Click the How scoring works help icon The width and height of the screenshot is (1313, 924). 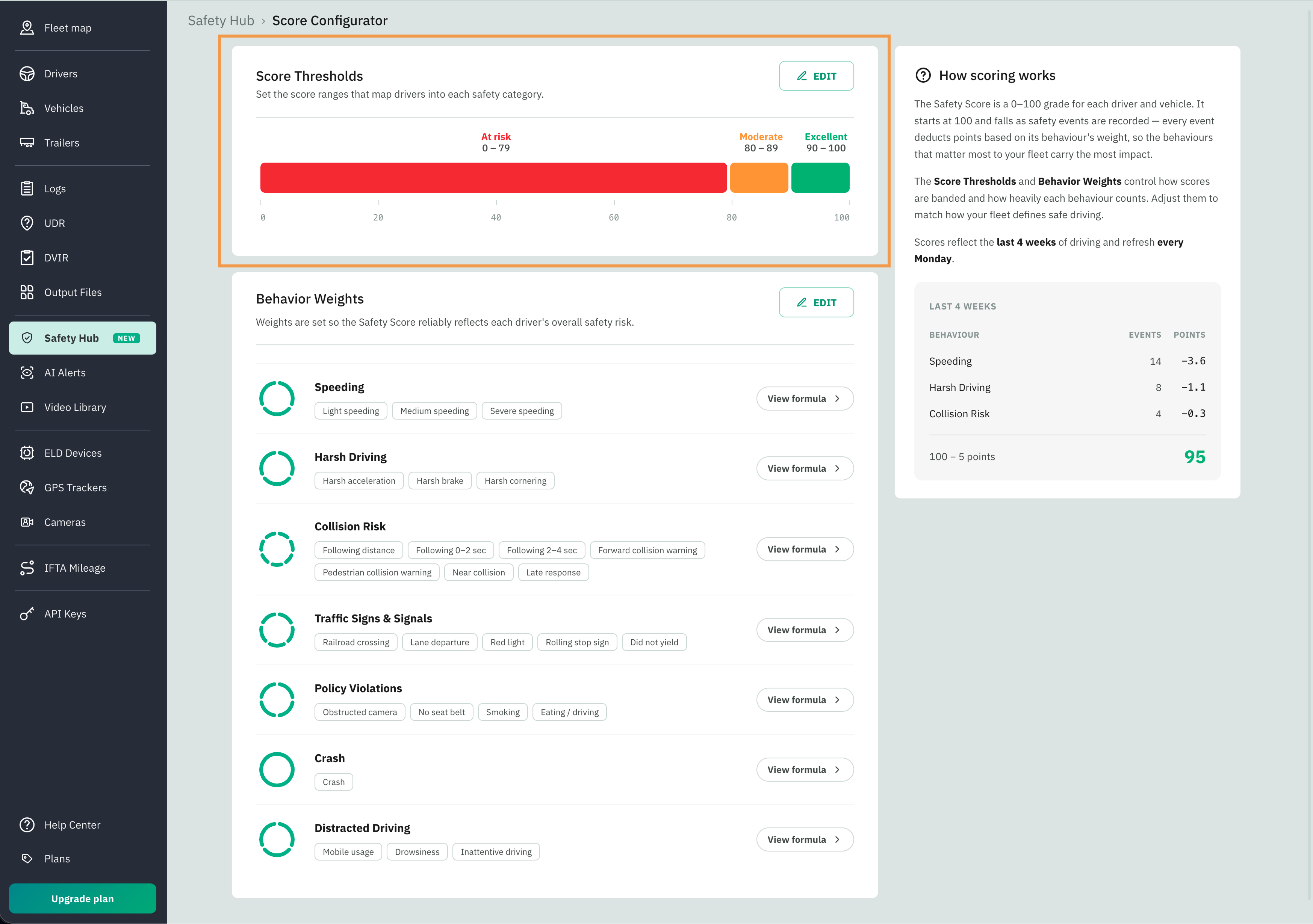923,75
